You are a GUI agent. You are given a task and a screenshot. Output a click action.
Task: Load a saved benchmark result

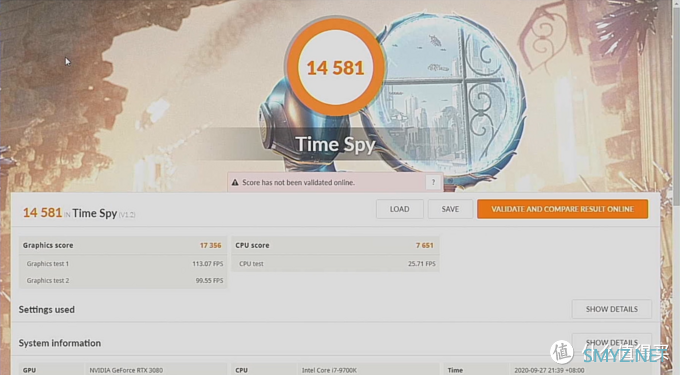click(x=399, y=209)
